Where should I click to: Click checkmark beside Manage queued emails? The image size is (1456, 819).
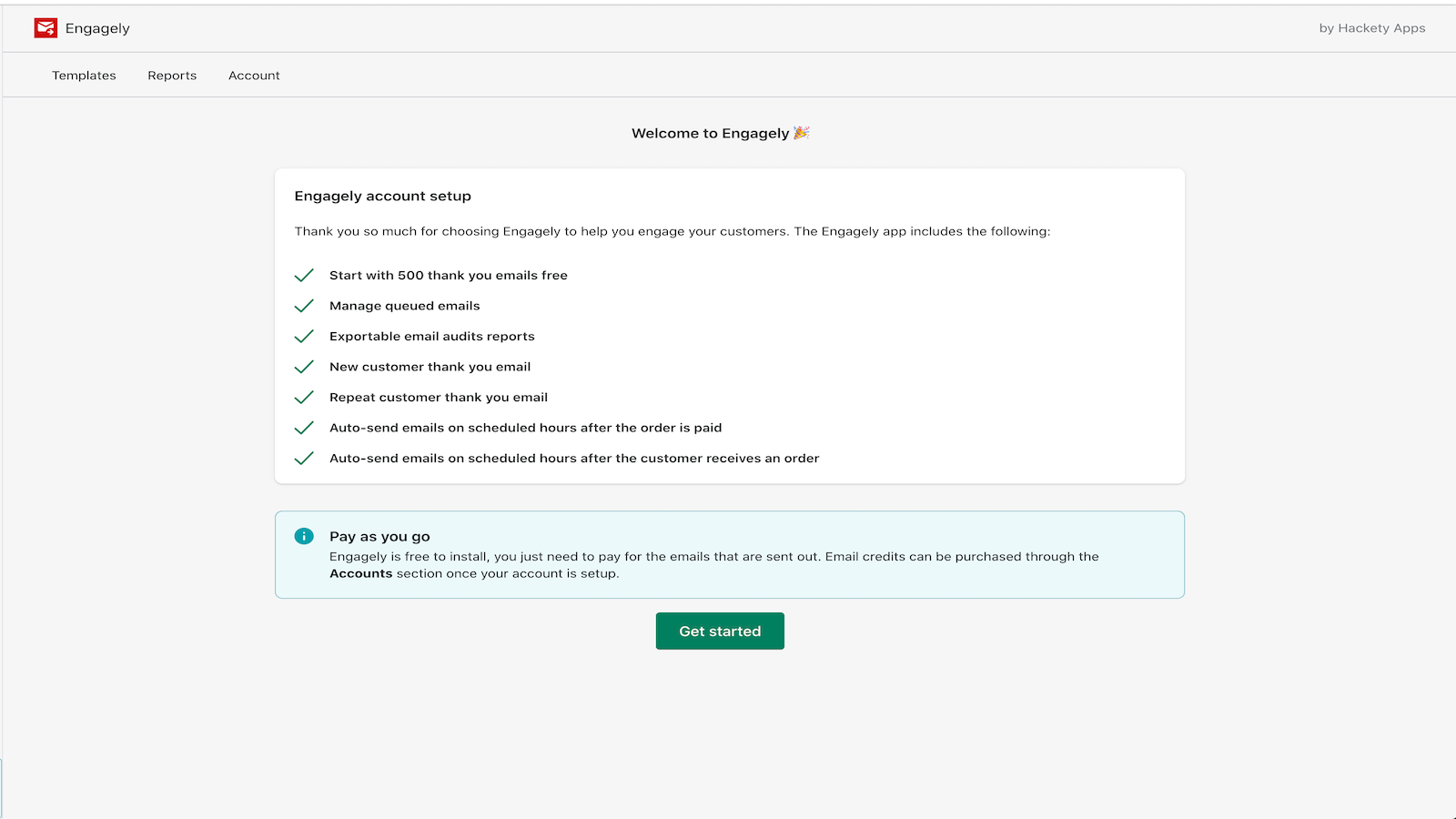click(304, 306)
